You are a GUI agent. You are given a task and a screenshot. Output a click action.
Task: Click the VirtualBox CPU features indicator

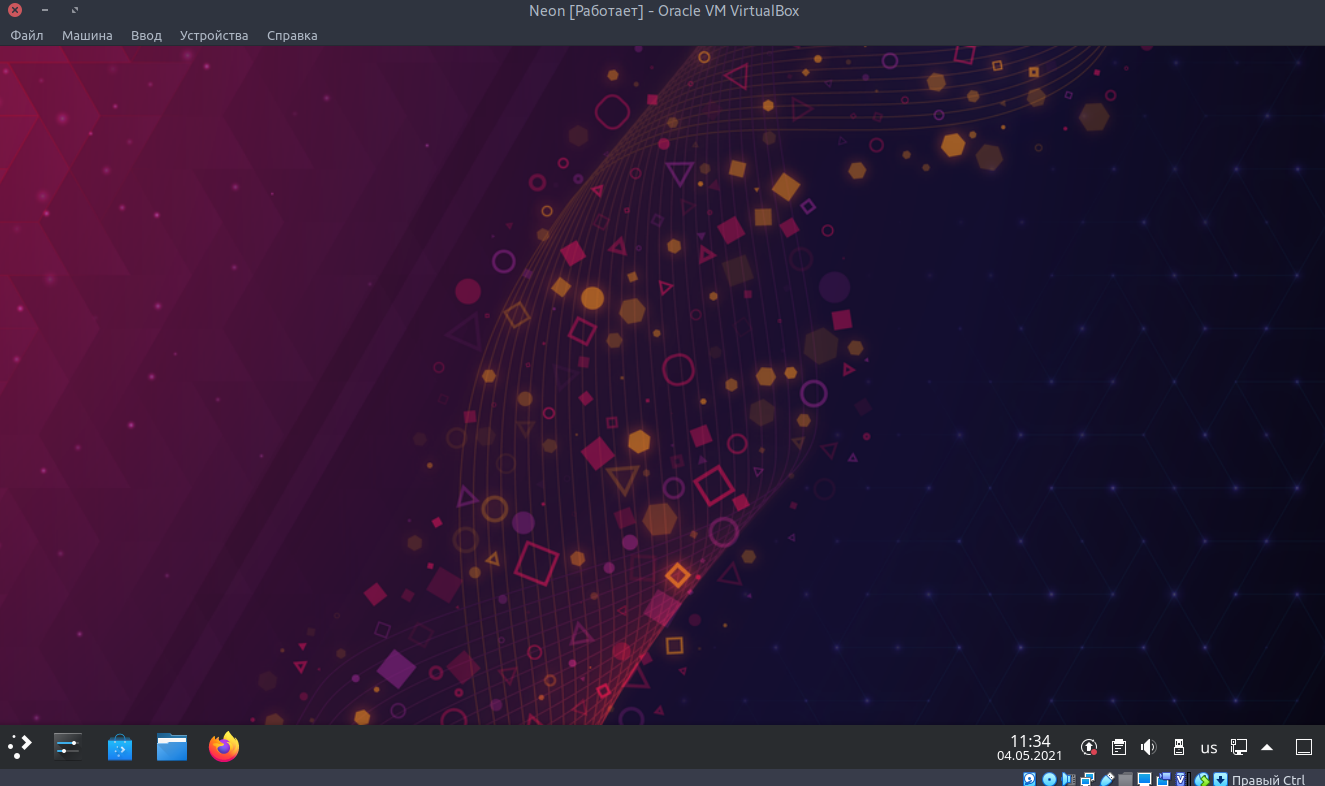(x=1181, y=779)
